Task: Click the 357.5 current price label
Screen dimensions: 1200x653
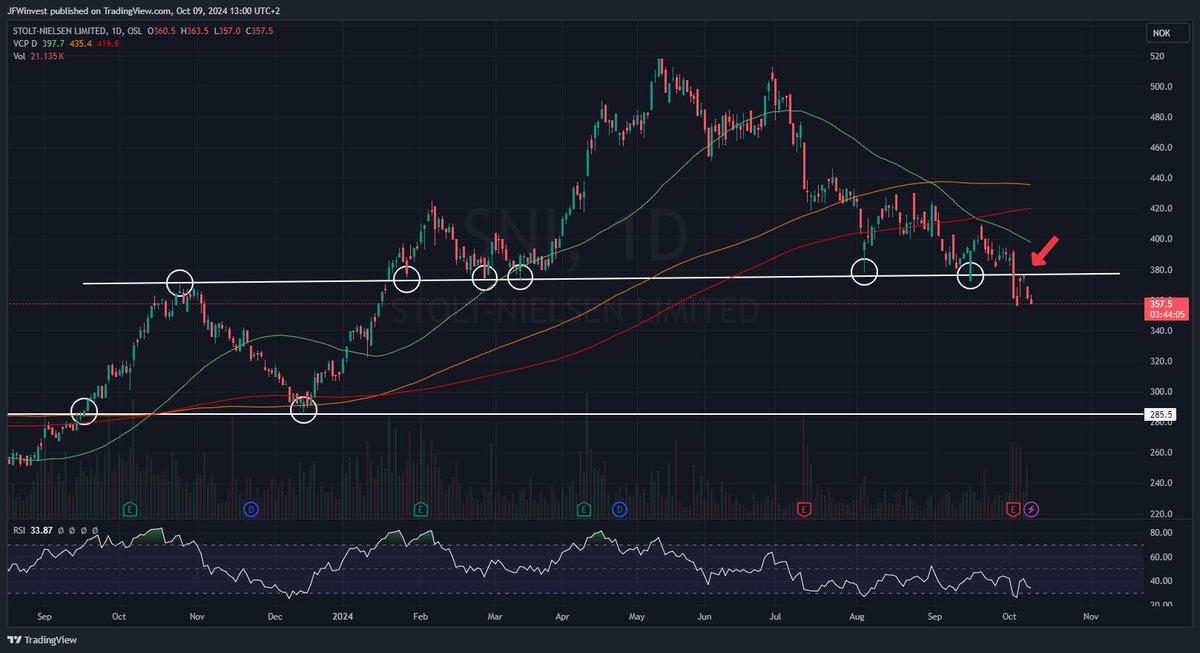Action: pyautogui.click(x=1163, y=302)
